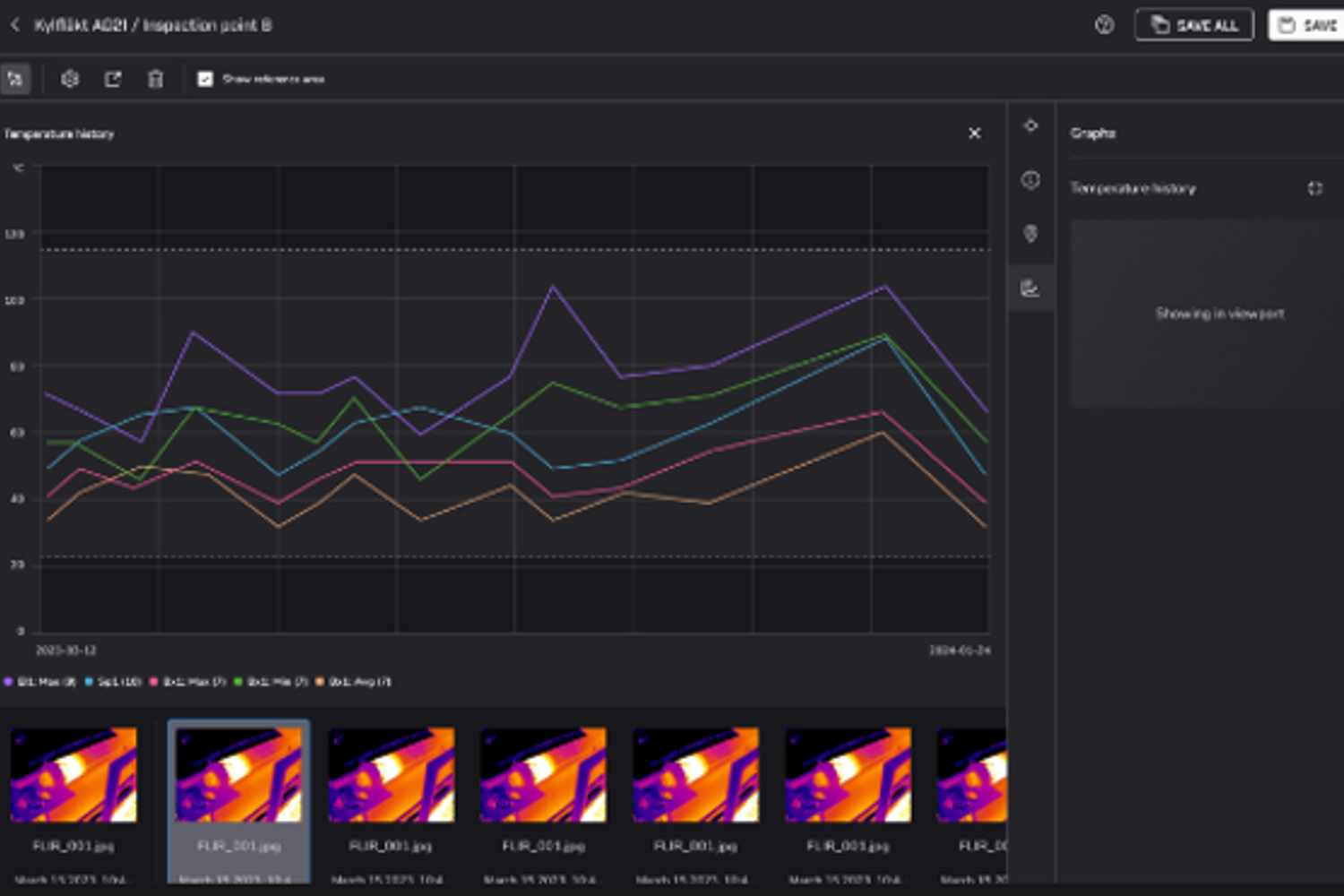Click the white SAVE button
The width and height of the screenshot is (1344, 896).
(x=1306, y=25)
